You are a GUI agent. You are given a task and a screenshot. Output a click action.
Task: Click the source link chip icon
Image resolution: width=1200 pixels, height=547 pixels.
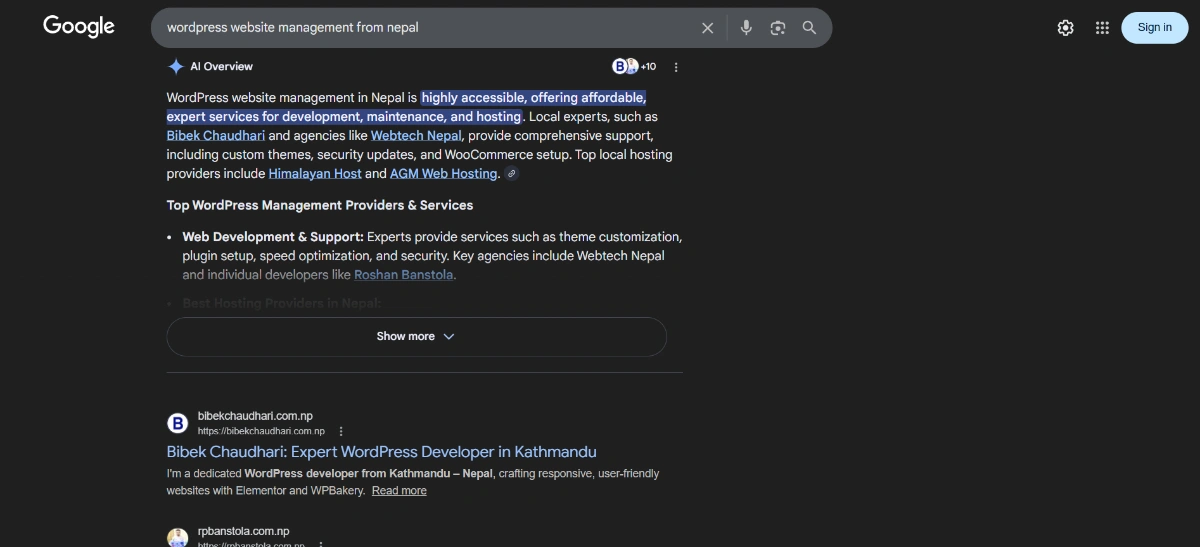[x=512, y=174]
